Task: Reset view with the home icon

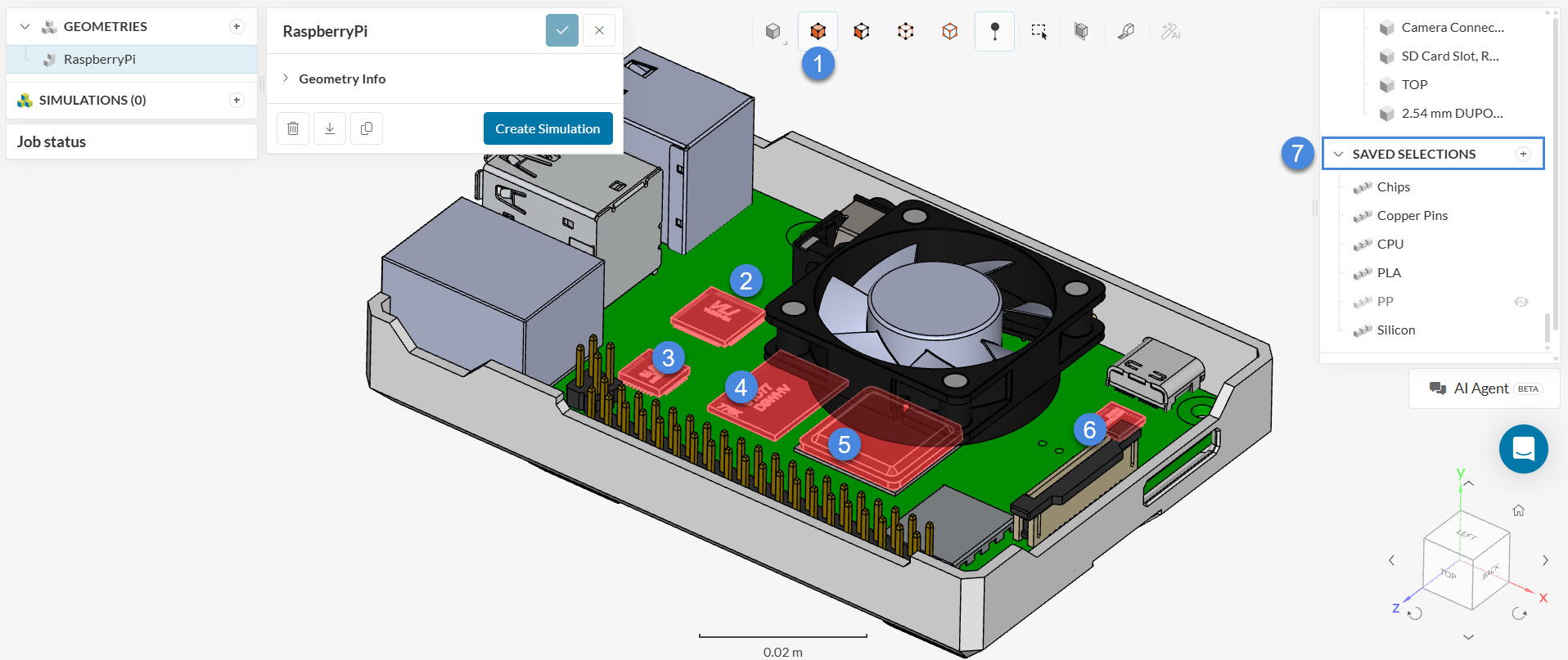Action: (1518, 510)
